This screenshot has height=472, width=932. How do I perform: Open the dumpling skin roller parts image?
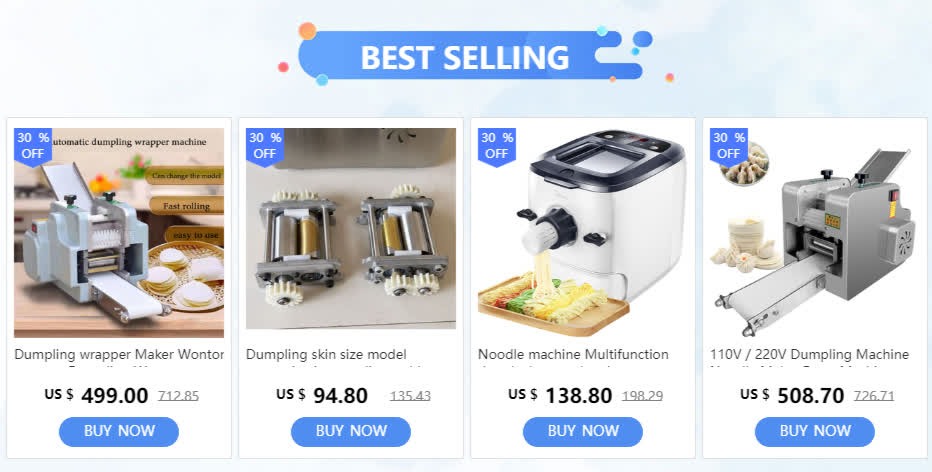tap(351, 228)
